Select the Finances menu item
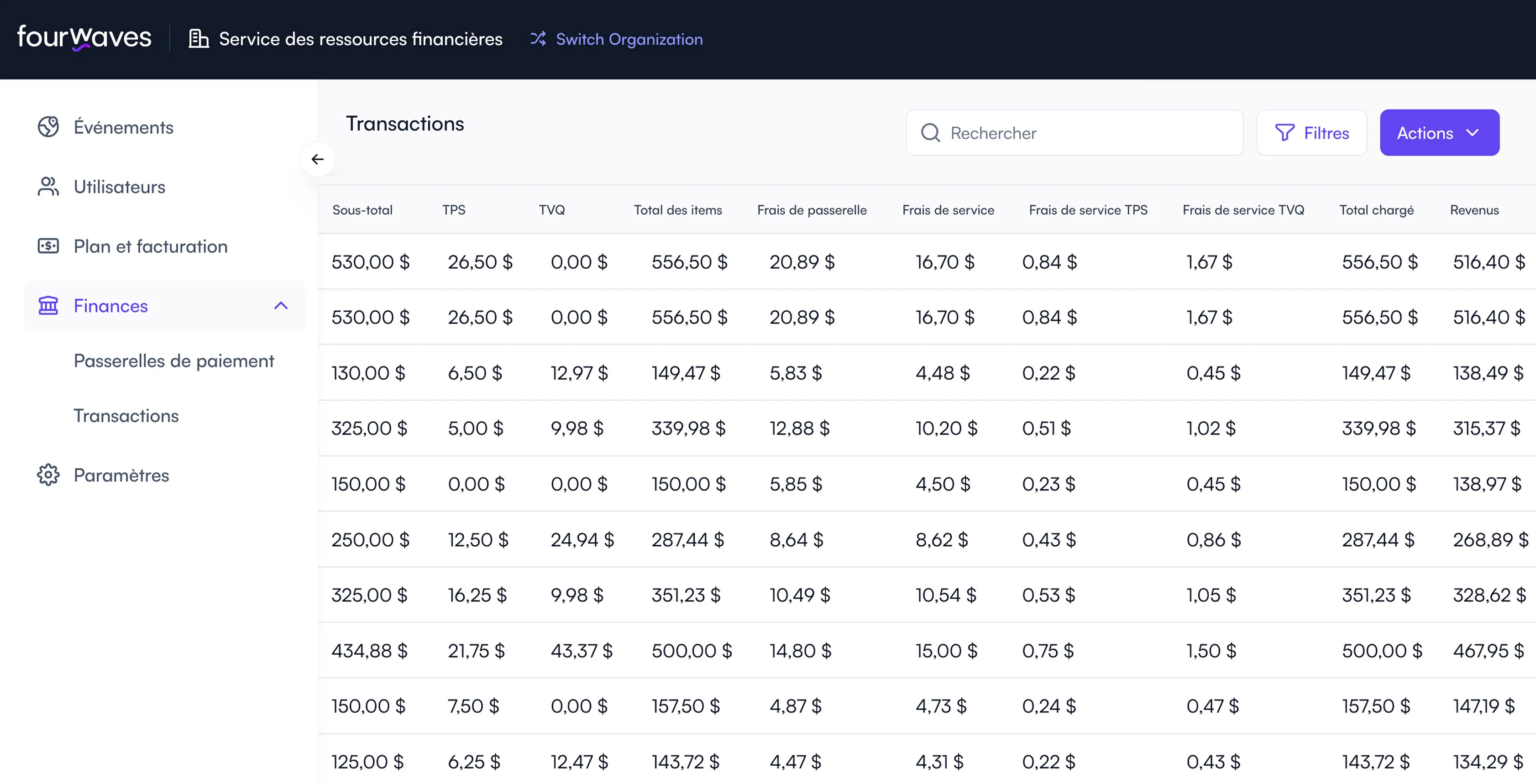 click(x=165, y=305)
